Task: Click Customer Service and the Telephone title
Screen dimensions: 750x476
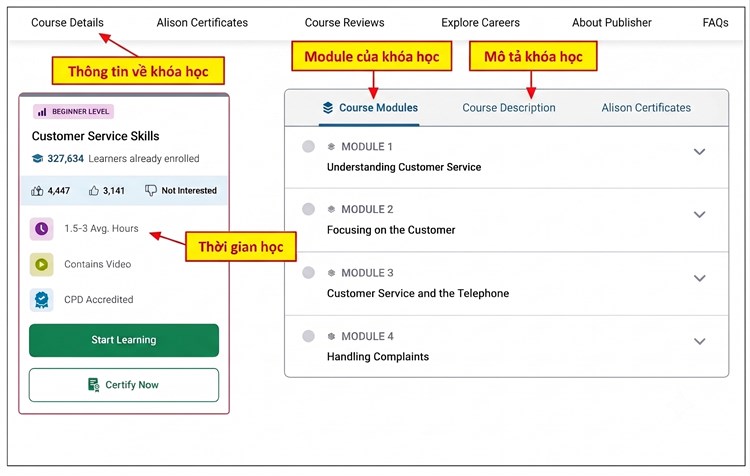Action: click(418, 293)
